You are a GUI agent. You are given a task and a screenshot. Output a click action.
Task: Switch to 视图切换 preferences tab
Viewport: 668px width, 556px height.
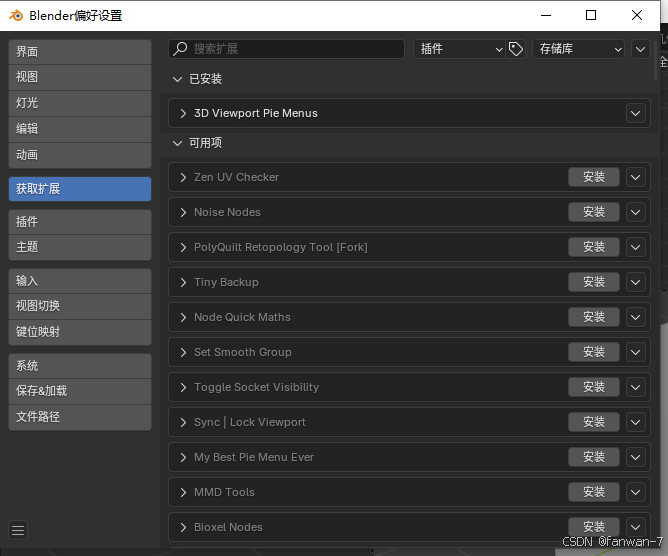(x=80, y=306)
